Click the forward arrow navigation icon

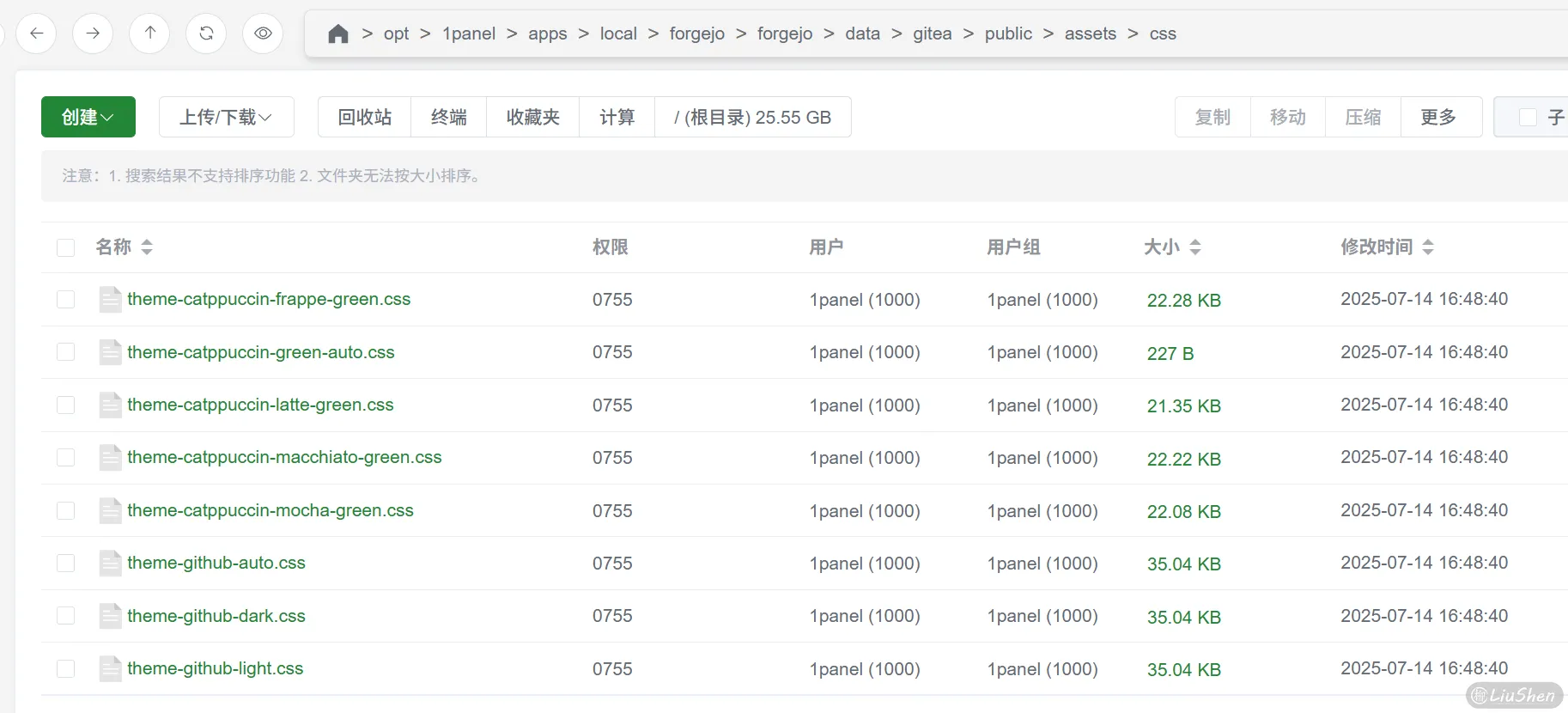click(x=93, y=34)
